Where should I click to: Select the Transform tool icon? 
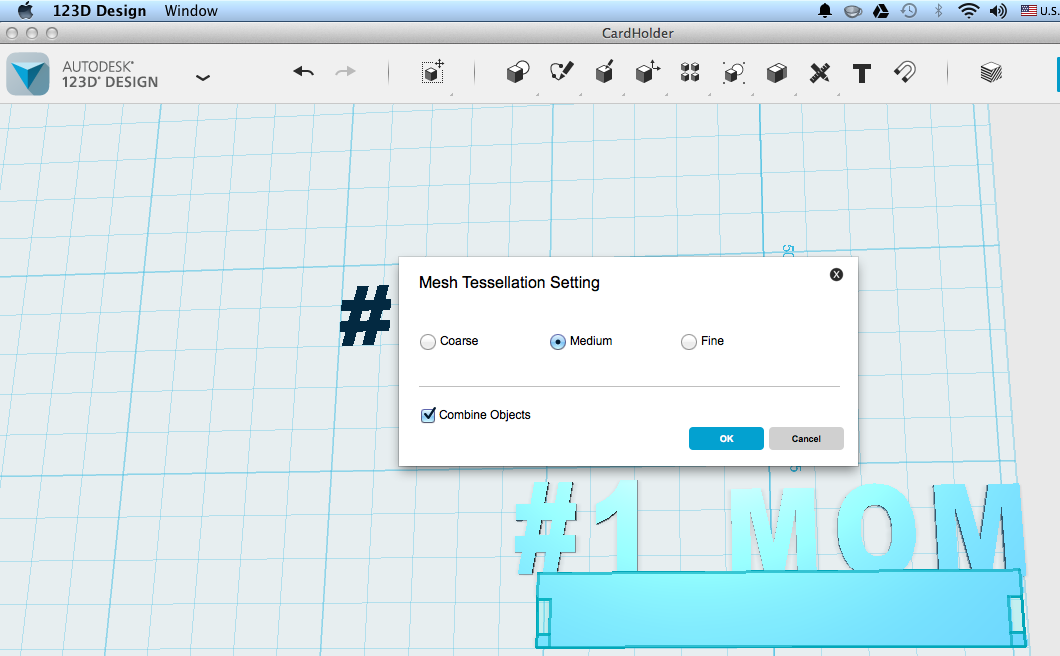tap(433, 72)
